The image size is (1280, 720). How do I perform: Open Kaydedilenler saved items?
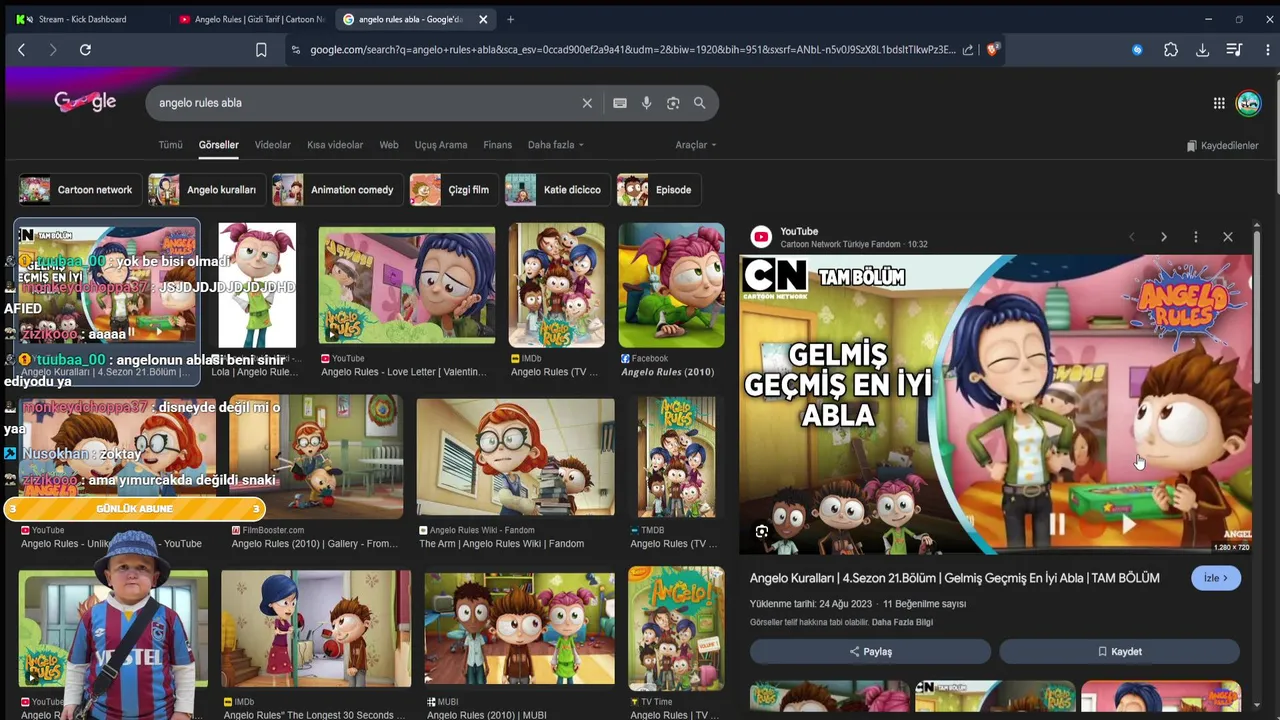pyautogui.click(x=1222, y=146)
